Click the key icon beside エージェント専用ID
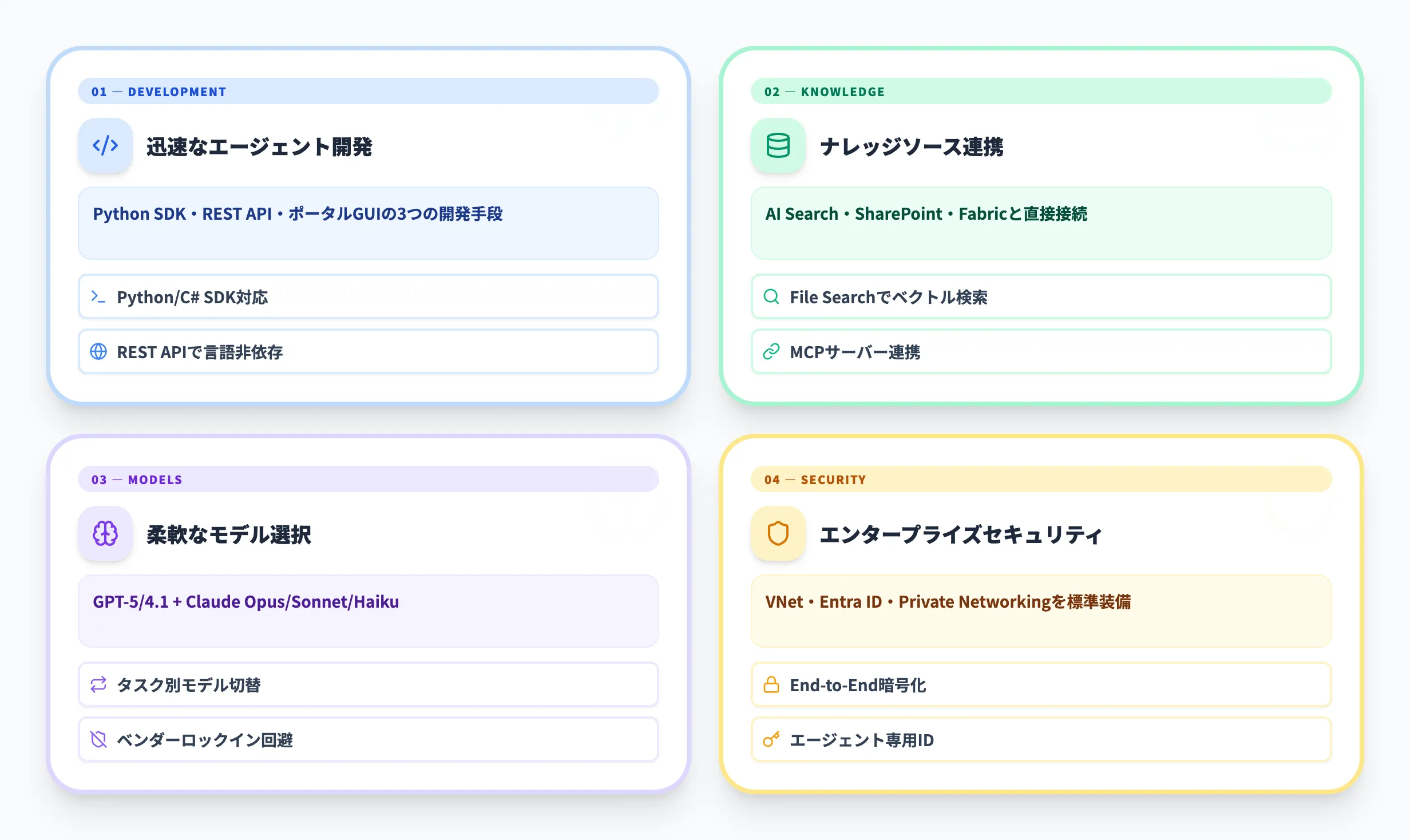 point(771,739)
